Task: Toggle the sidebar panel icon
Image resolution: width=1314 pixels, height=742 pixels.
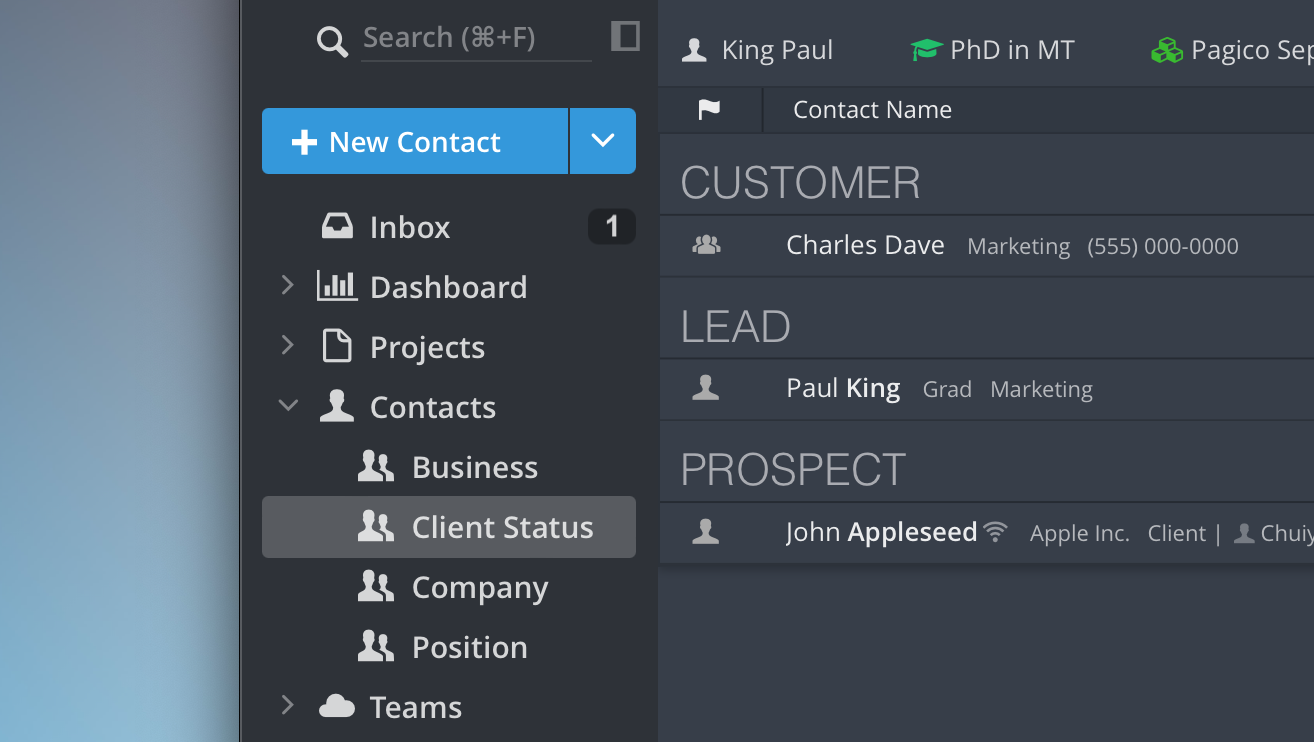Action: [625, 36]
